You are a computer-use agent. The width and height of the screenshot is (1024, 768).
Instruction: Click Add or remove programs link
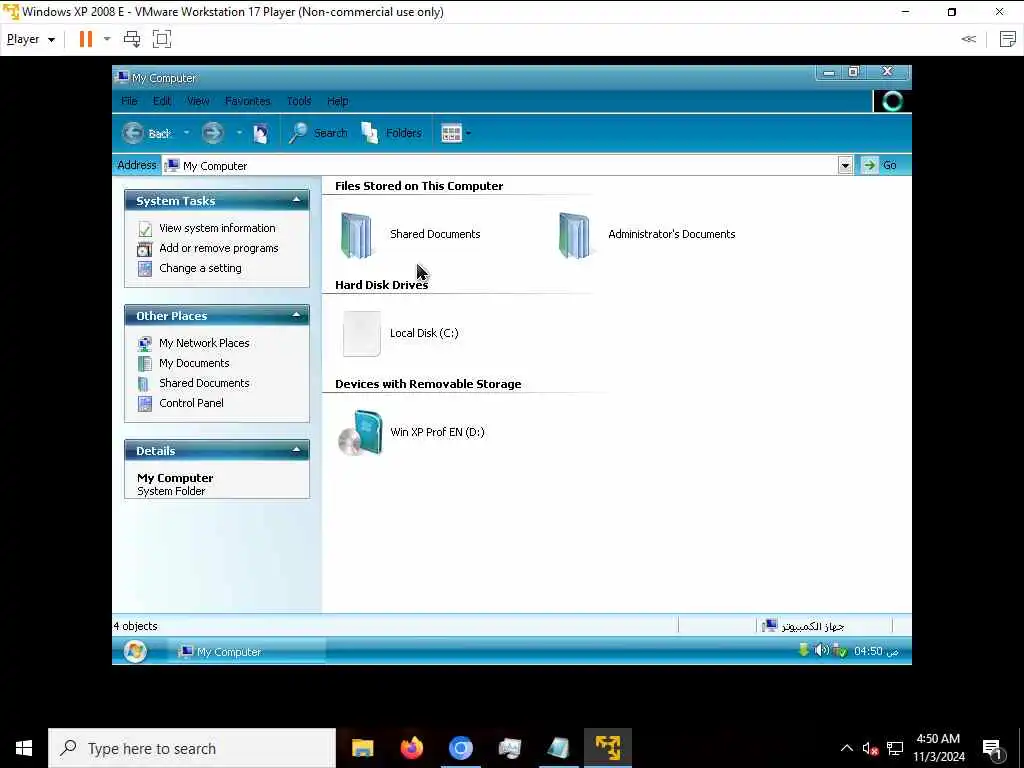219,248
